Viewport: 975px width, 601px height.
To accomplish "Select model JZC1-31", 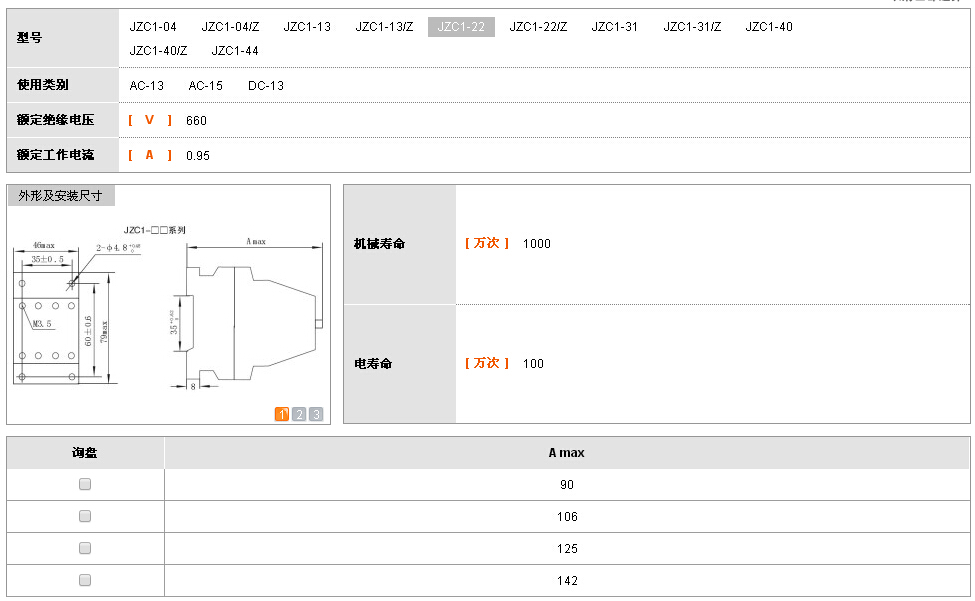I will 614,27.
